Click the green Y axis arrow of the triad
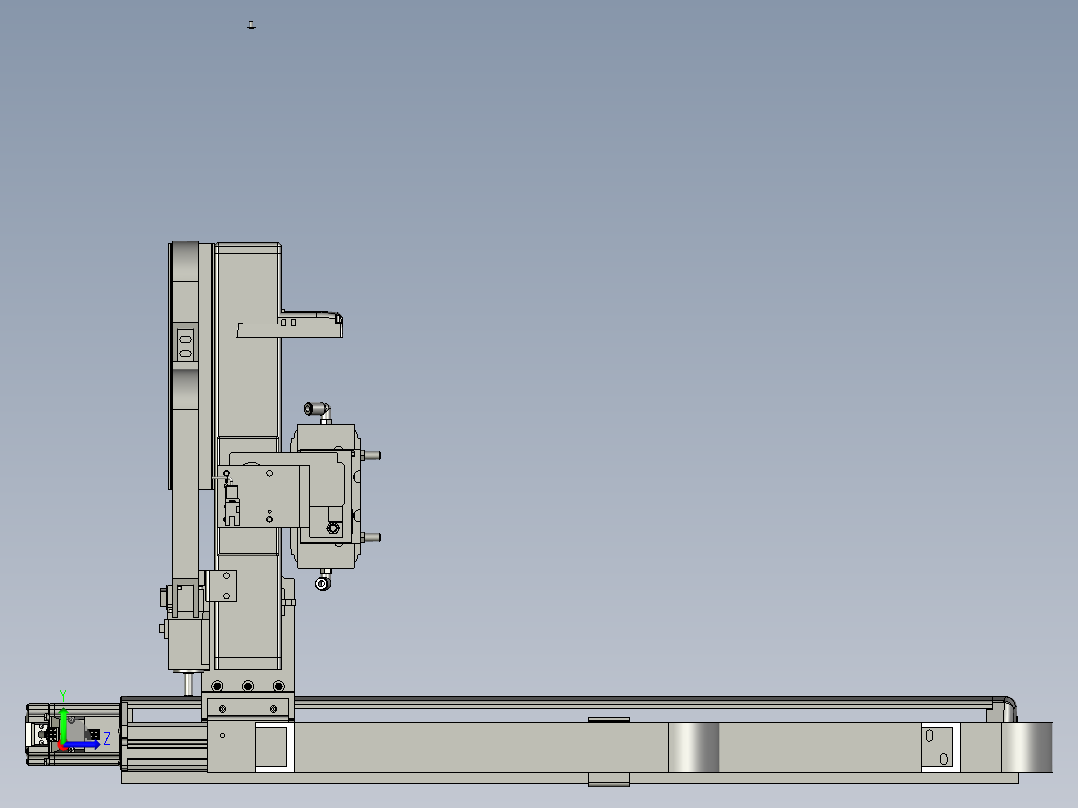 click(63, 724)
